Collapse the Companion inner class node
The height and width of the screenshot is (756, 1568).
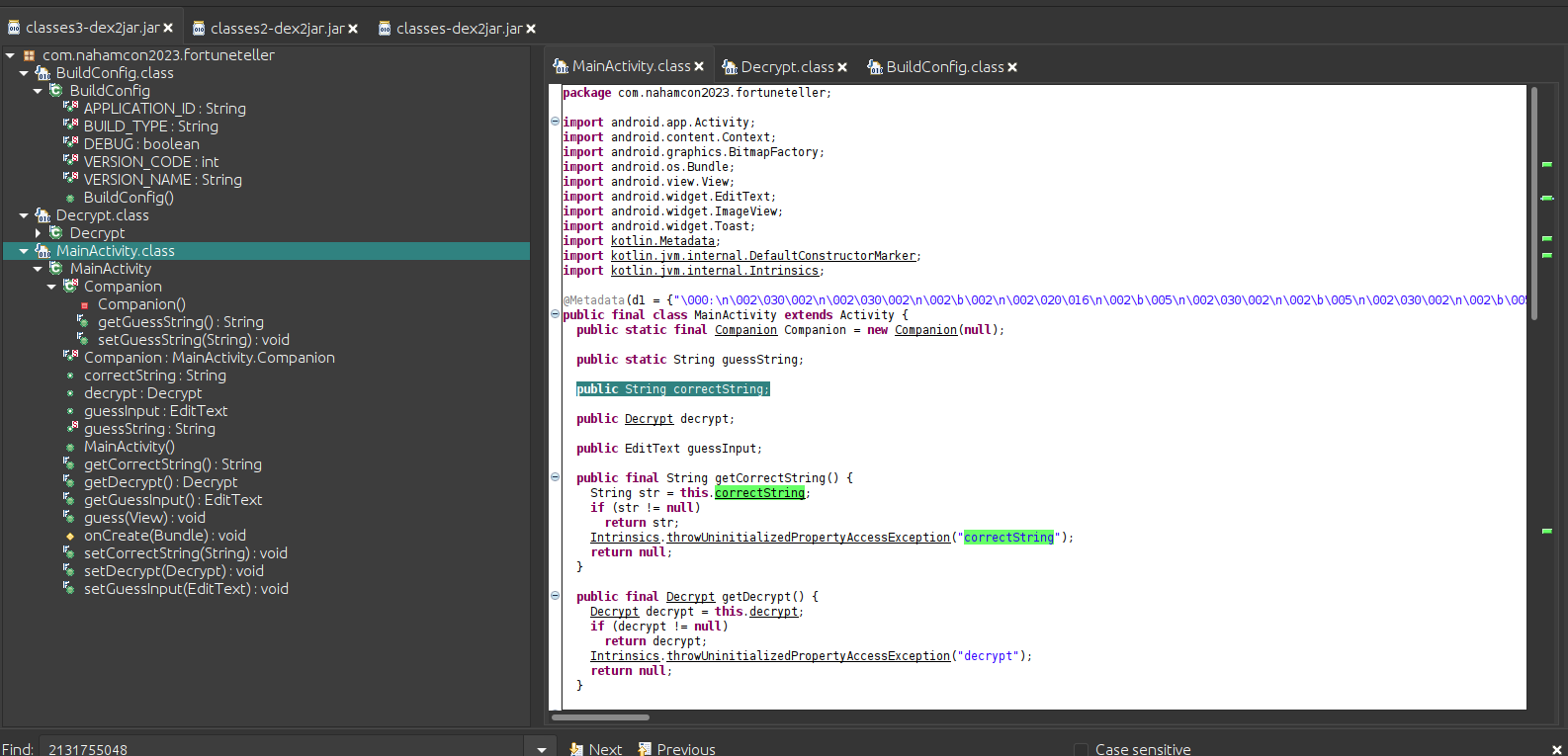point(51,287)
